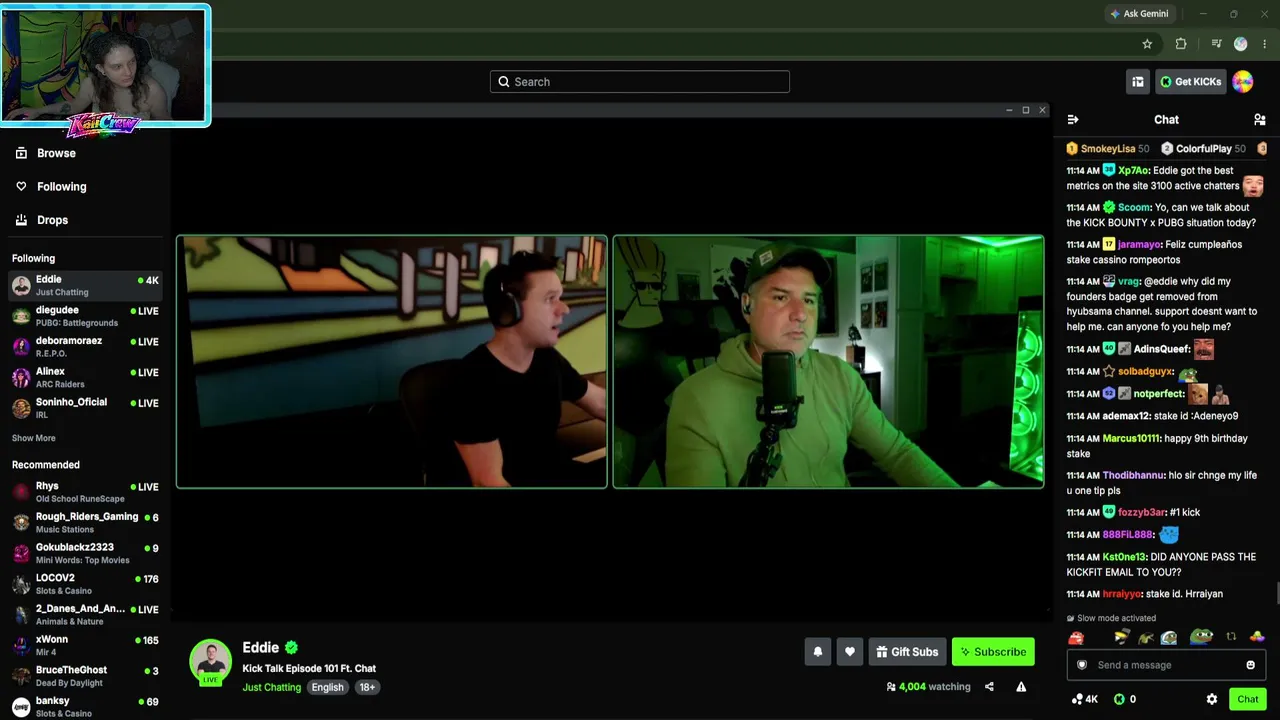Viewport: 1280px width, 720px height.
Task: Open the chat users list icon
Action: 1259,120
